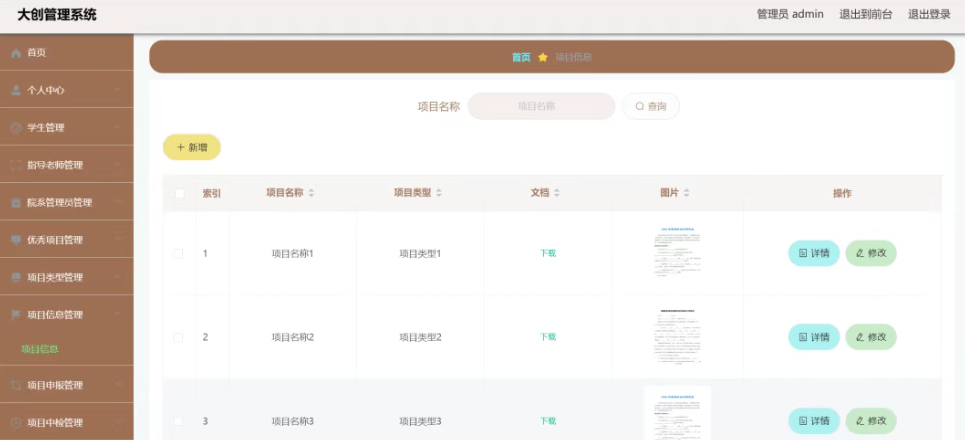Click 退出到前台 in the top bar
Screen dimensions: 965x440
(x=865, y=15)
